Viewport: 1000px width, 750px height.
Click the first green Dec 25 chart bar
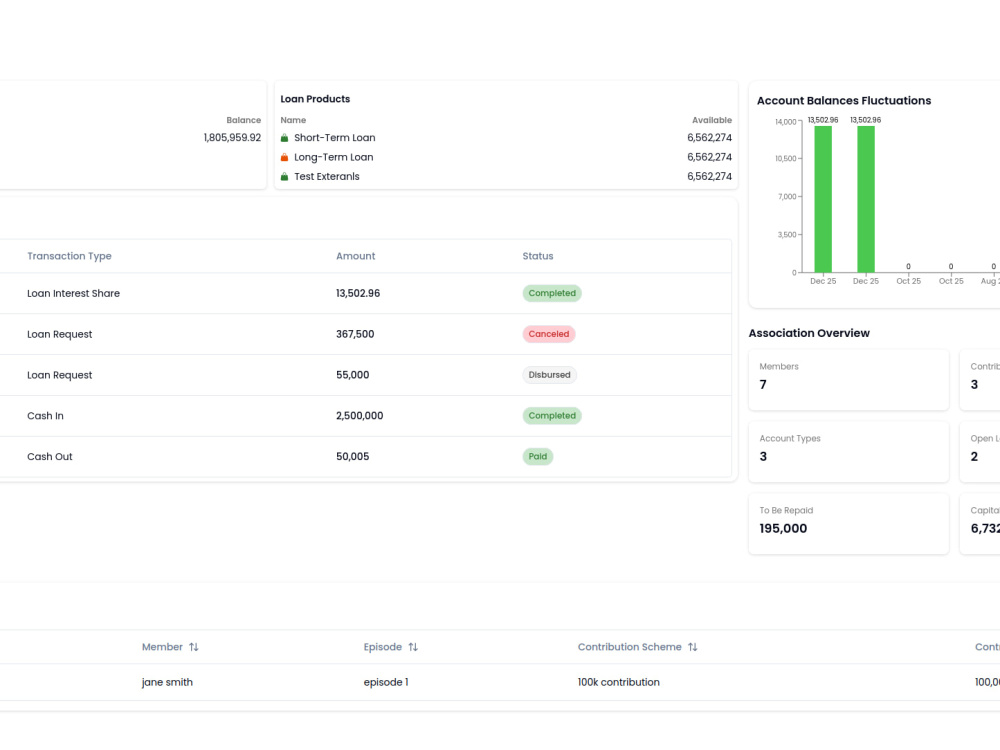coord(823,199)
